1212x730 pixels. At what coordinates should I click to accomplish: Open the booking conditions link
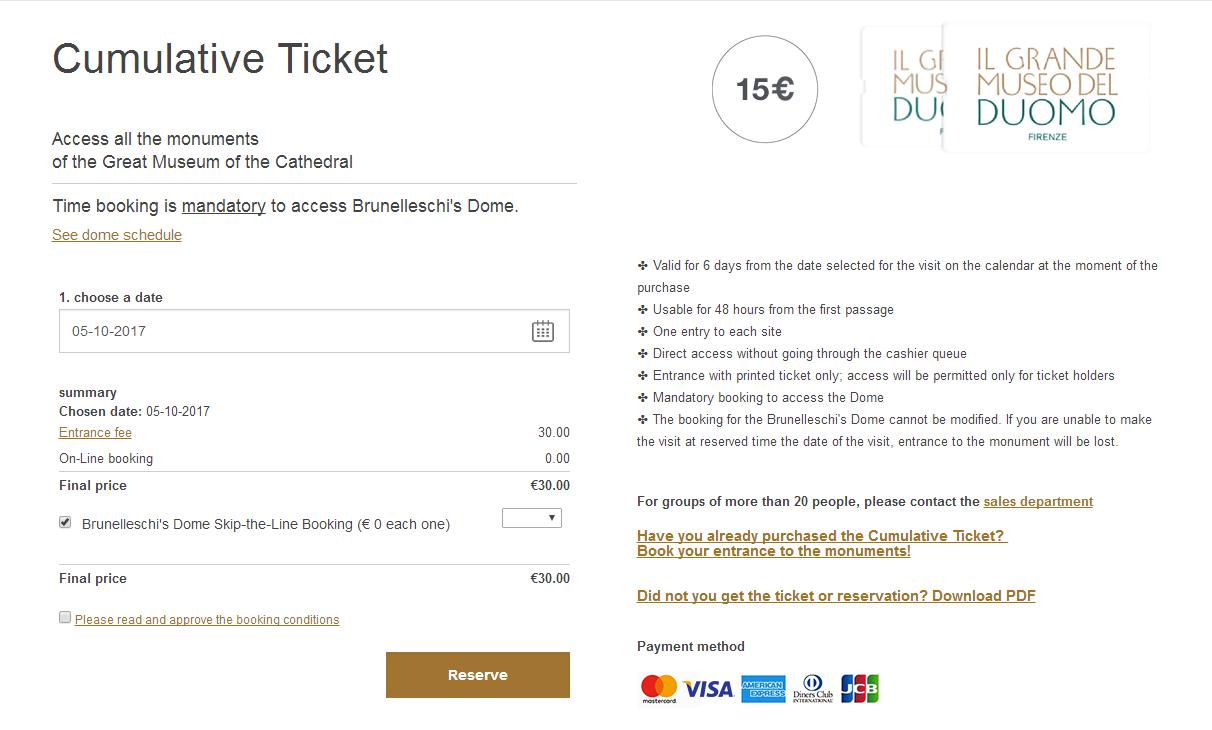coord(207,620)
